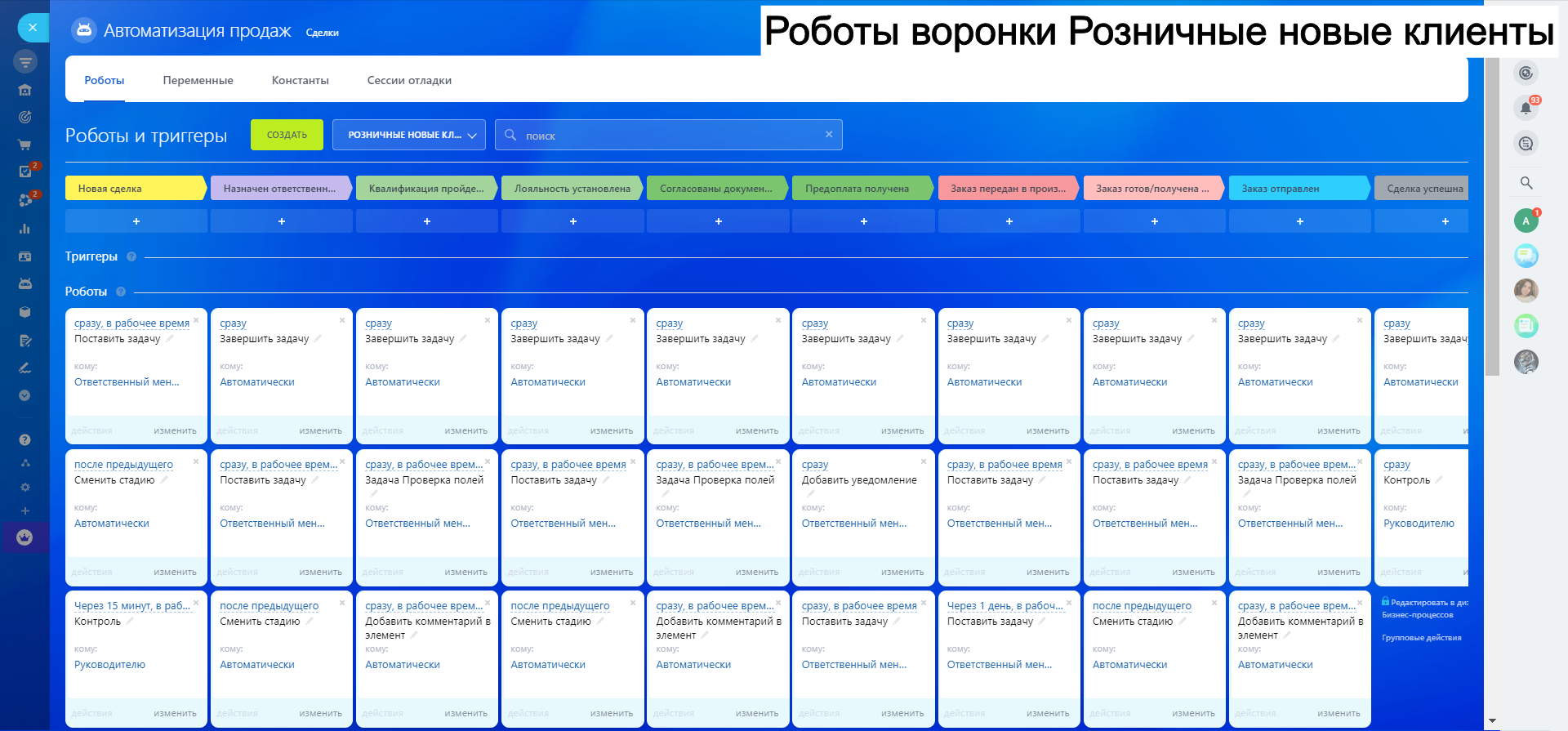Open the shopping cart icon in left sidebar
This screenshot has width=1568, height=731.
click(25, 145)
